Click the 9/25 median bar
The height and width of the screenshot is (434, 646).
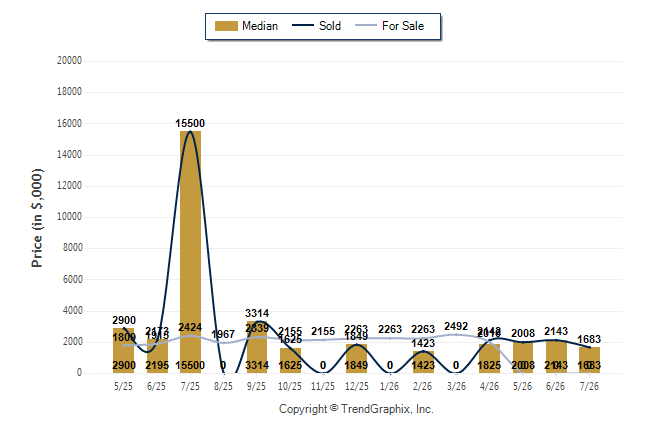coord(257,347)
